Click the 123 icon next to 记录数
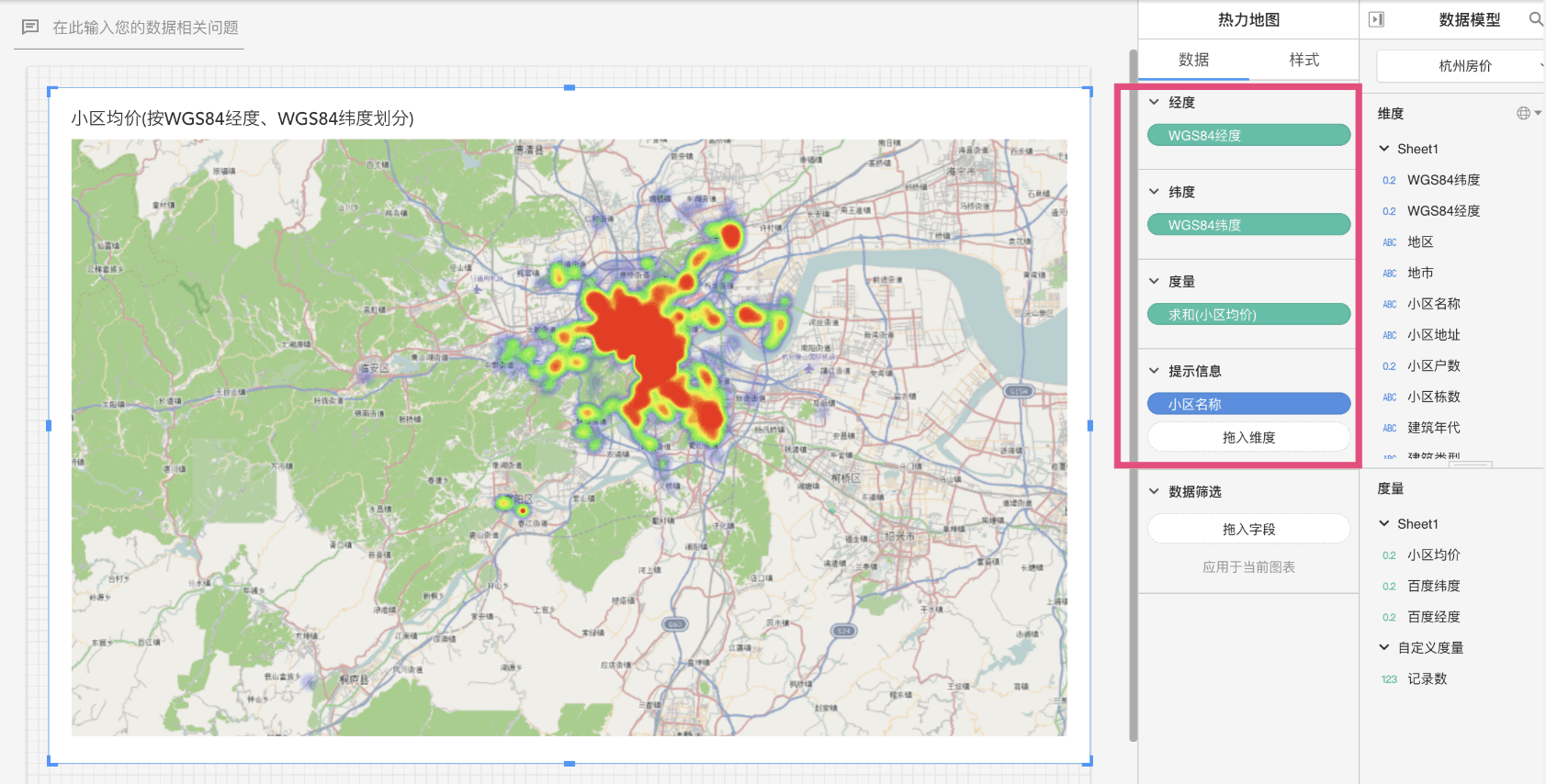 pos(1389,679)
